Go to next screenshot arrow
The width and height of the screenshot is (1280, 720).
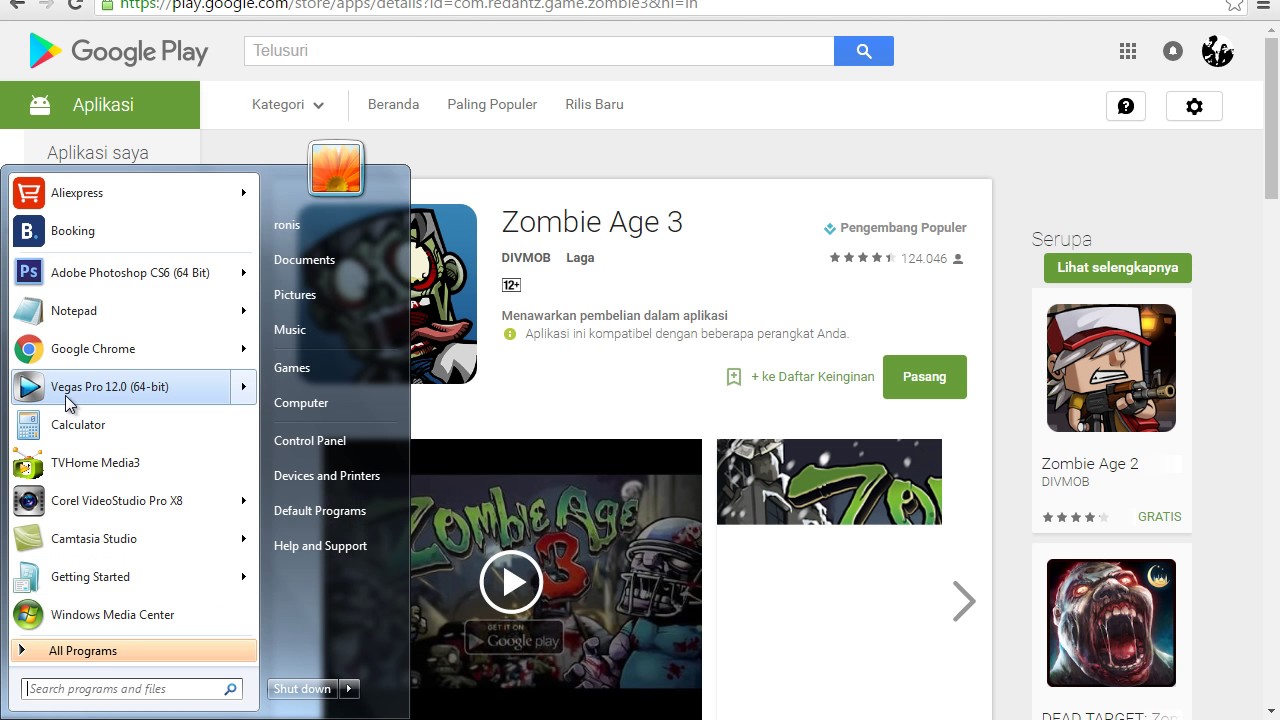click(963, 601)
